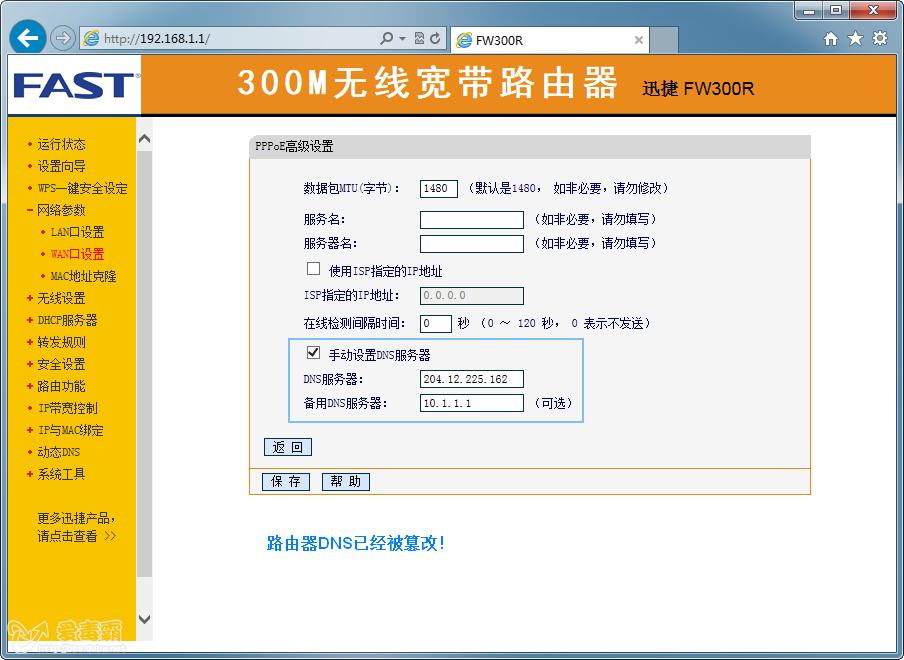This screenshot has height=660, width=904.
Task: Close the FW300R tab
Action: pyautogui.click(x=639, y=40)
